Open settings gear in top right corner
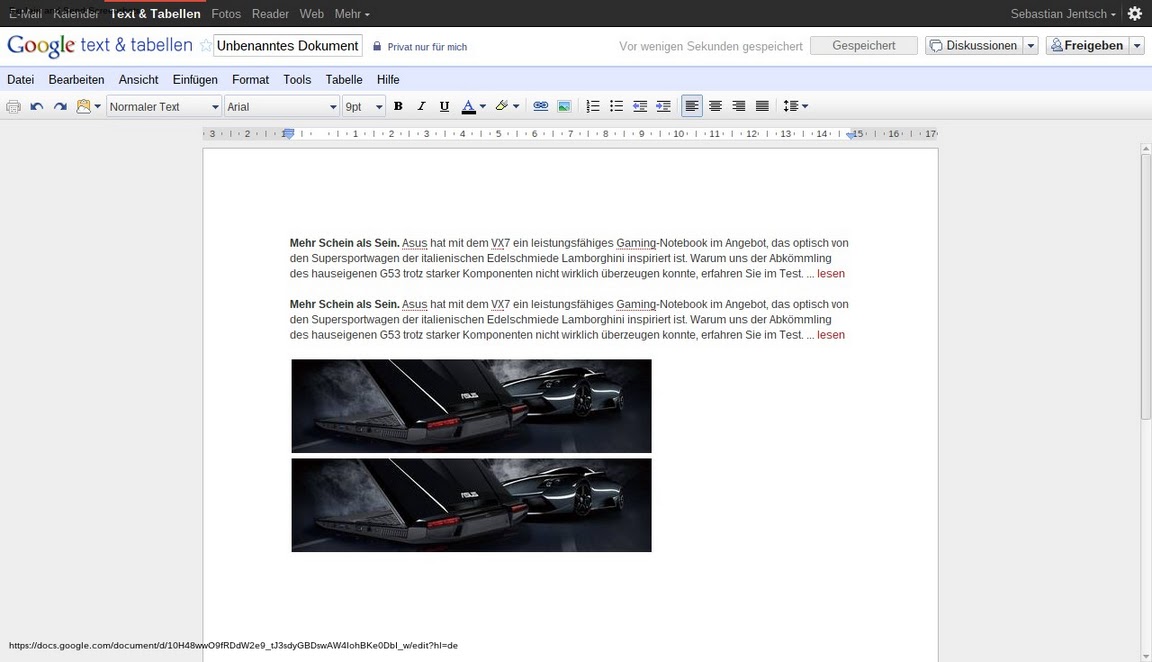 (x=1134, y=14)
